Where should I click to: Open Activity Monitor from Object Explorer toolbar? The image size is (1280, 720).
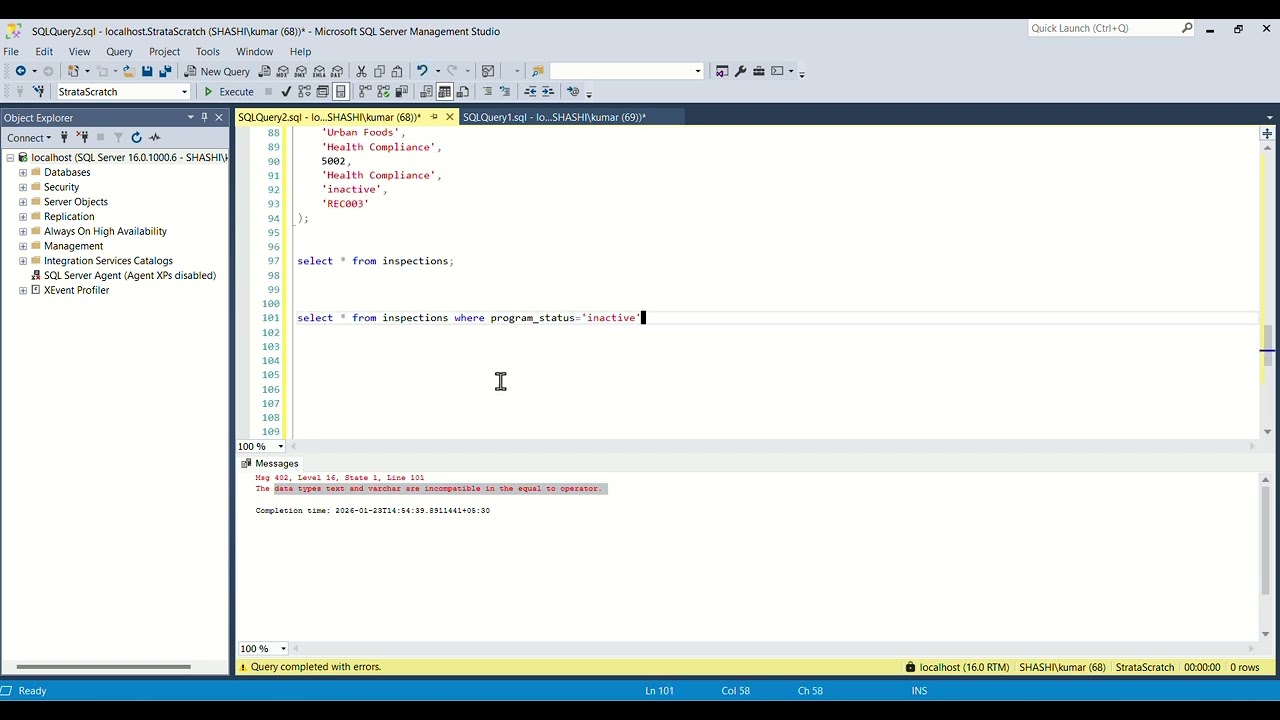(155, 137)
